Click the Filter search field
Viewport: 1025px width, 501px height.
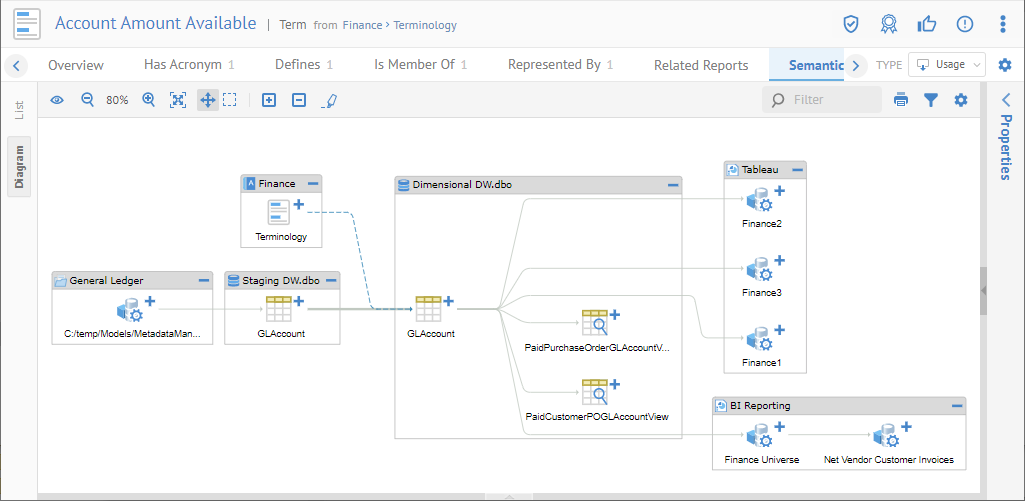[x=832, y=100]
